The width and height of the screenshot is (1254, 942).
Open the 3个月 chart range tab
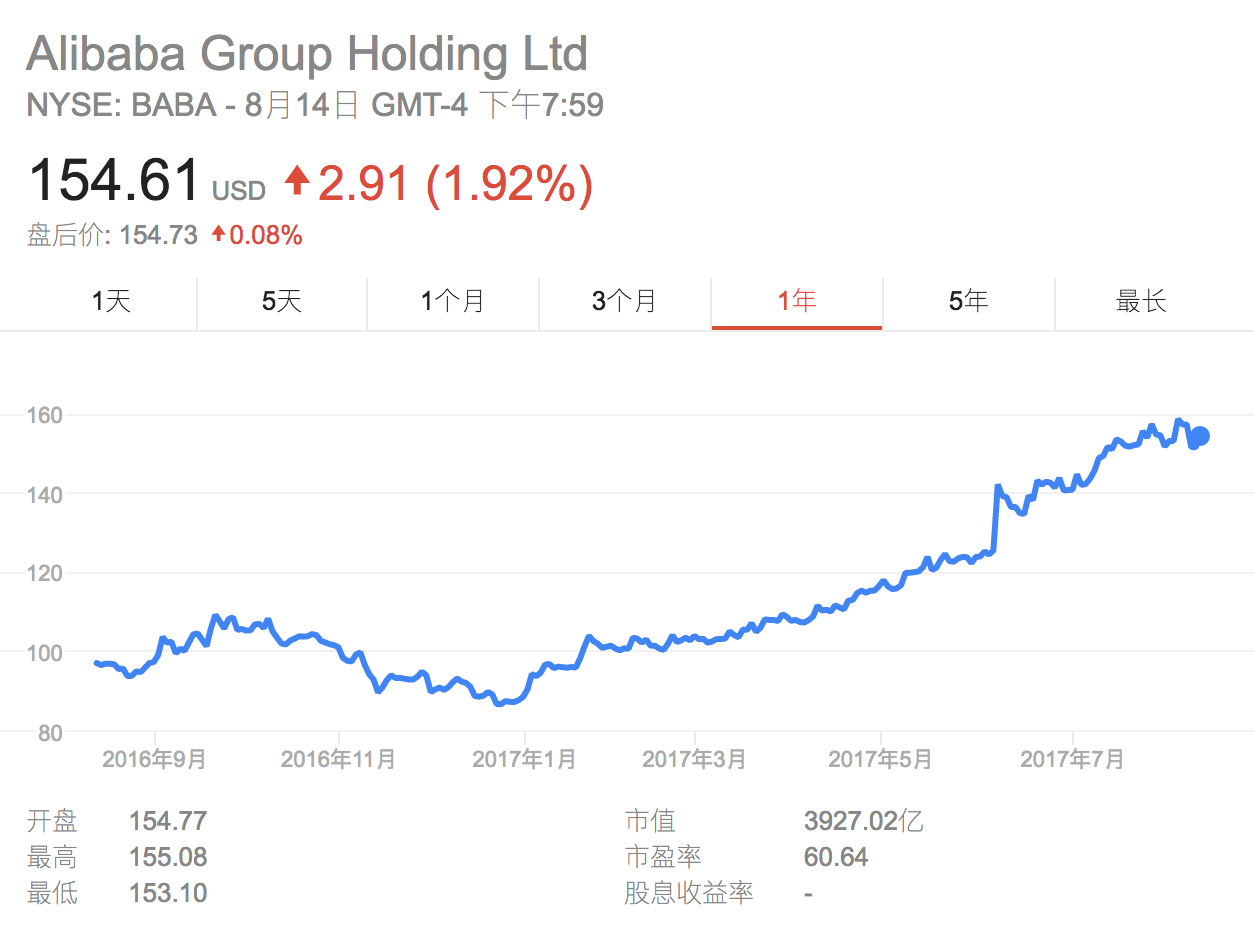tap(624, 301)
